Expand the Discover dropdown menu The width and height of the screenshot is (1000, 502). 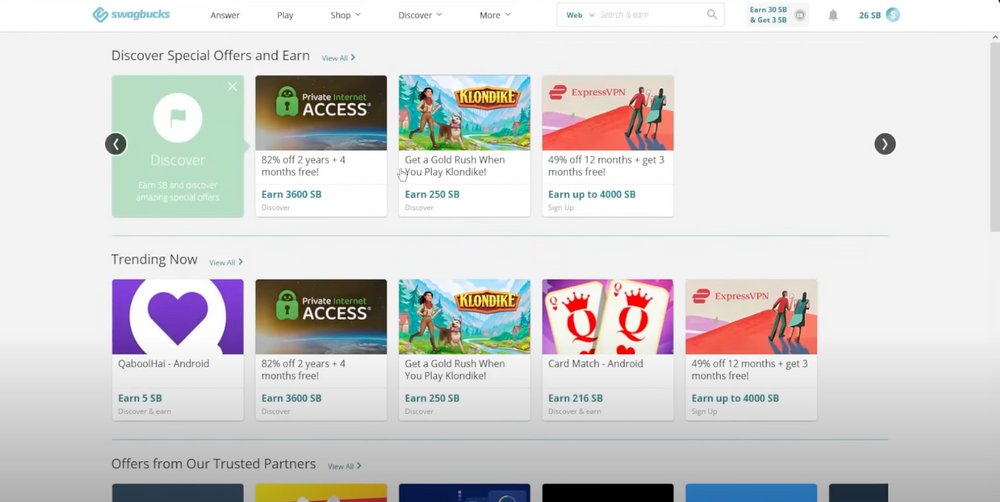coord(419,15)
